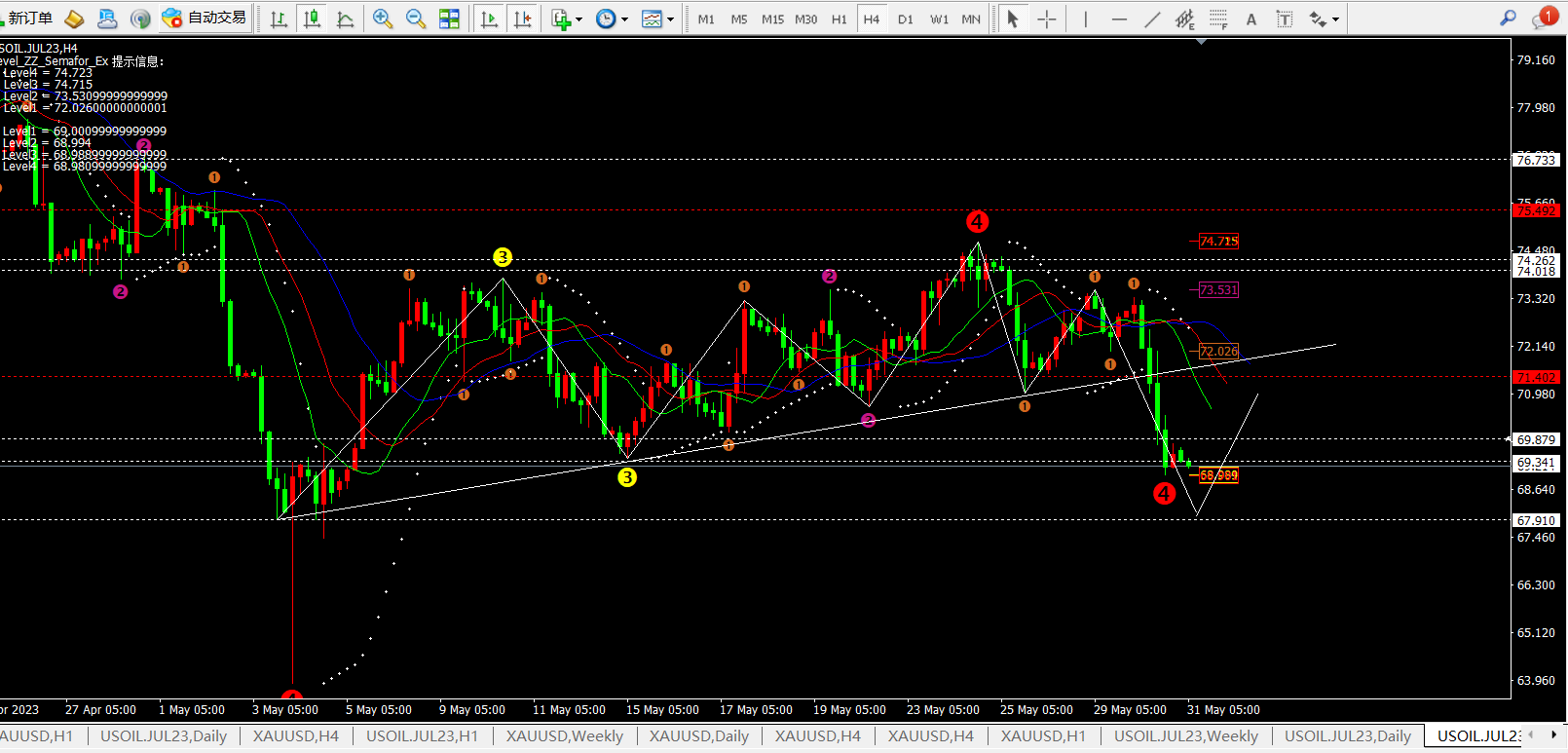Zoom in on the chart

pyautogui.click(x=383, y=19)
